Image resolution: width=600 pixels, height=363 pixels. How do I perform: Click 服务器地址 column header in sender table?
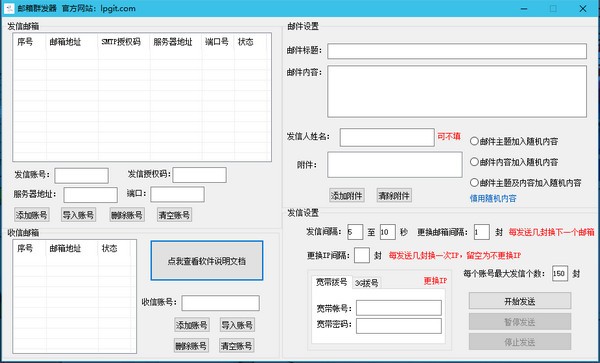click(176, 42)
